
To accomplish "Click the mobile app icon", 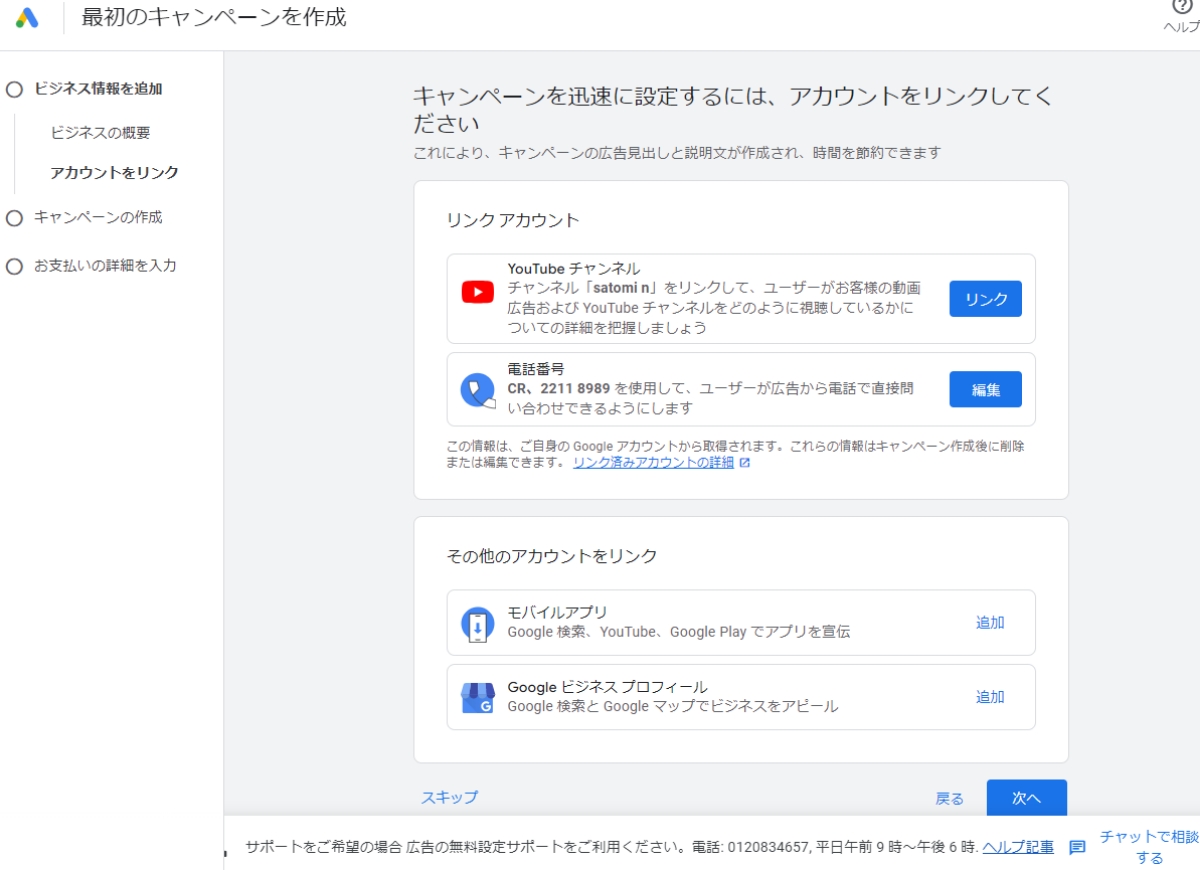I will tap(477, 623).
